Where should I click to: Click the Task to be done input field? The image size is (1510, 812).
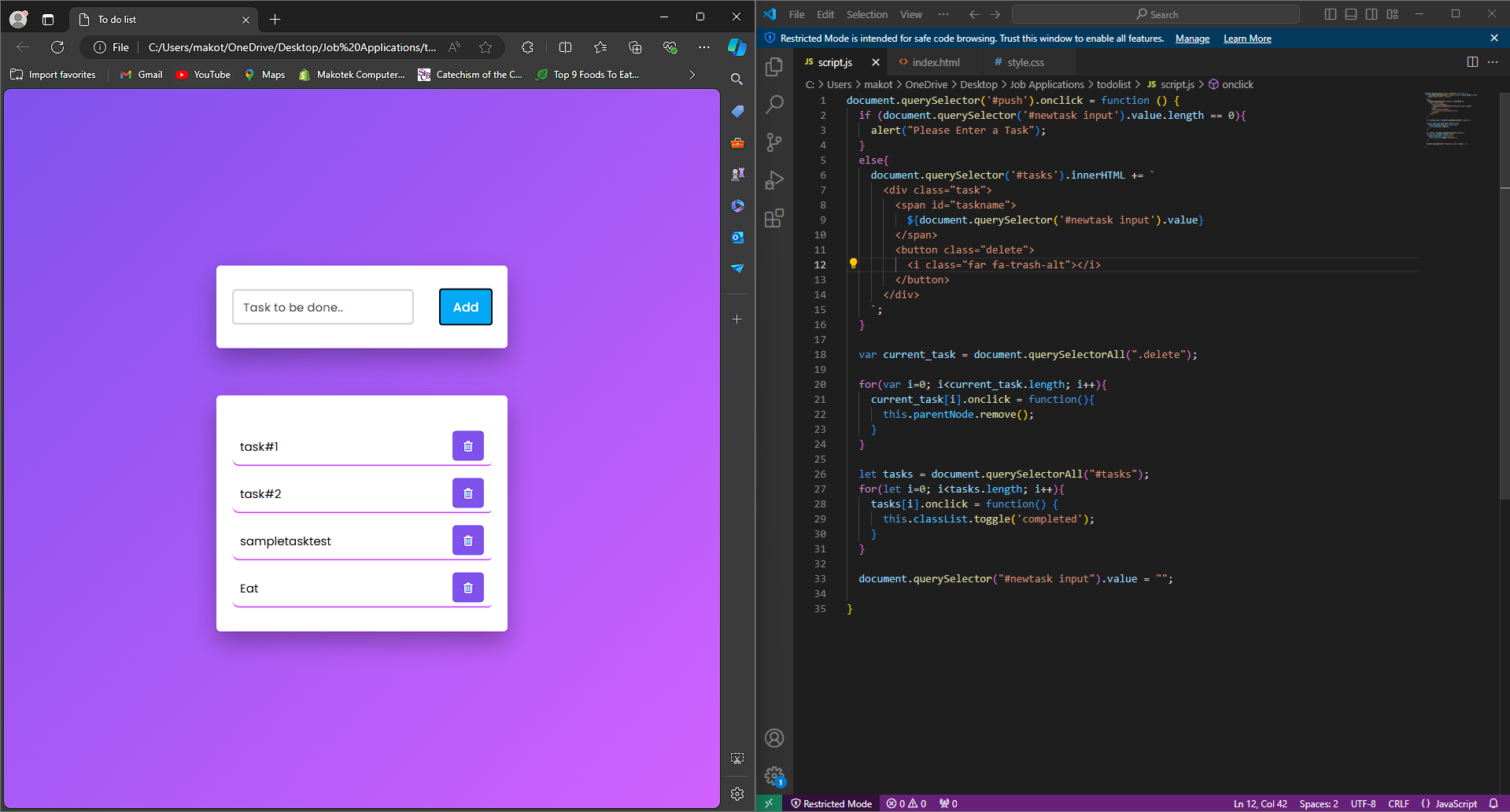click(x=323, y=307)
